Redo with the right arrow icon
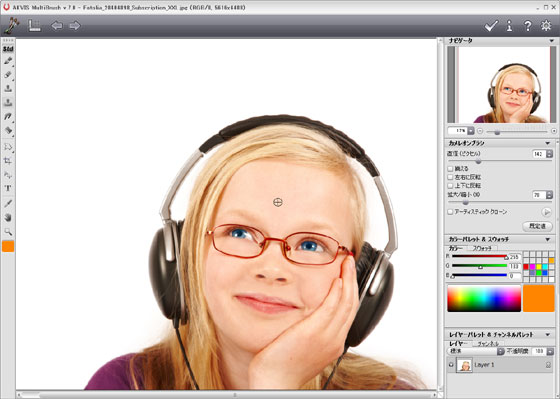The image size is (560, 399). click(x=75, y=26)
